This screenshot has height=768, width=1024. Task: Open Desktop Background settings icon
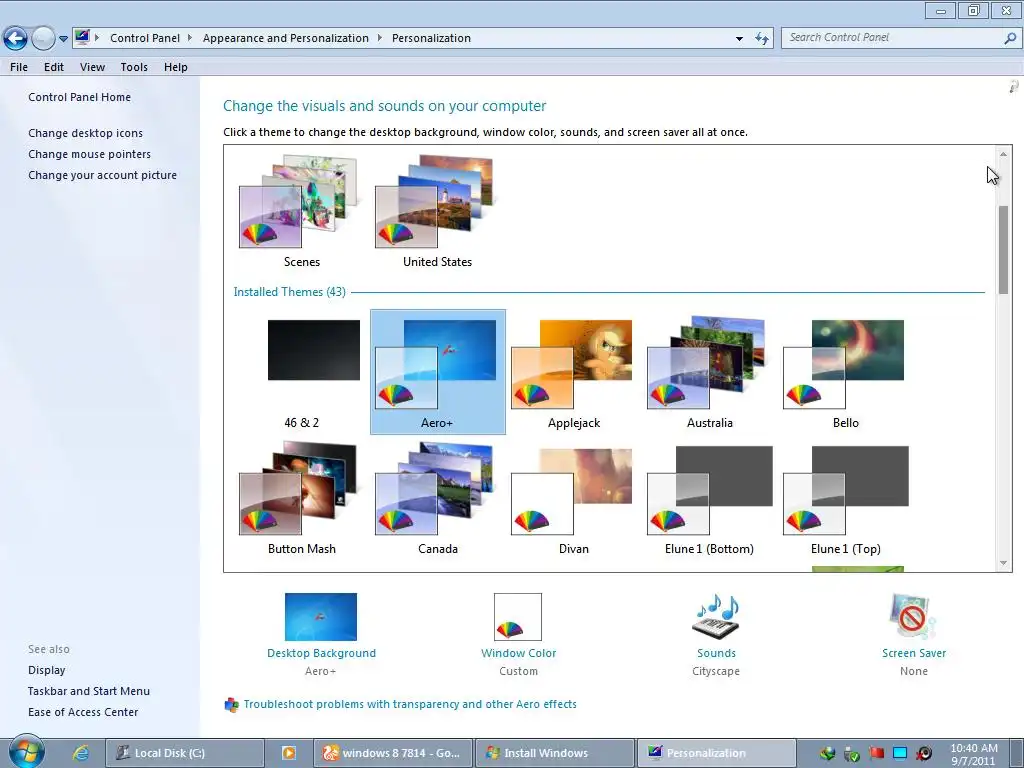(x=321, y=616)
